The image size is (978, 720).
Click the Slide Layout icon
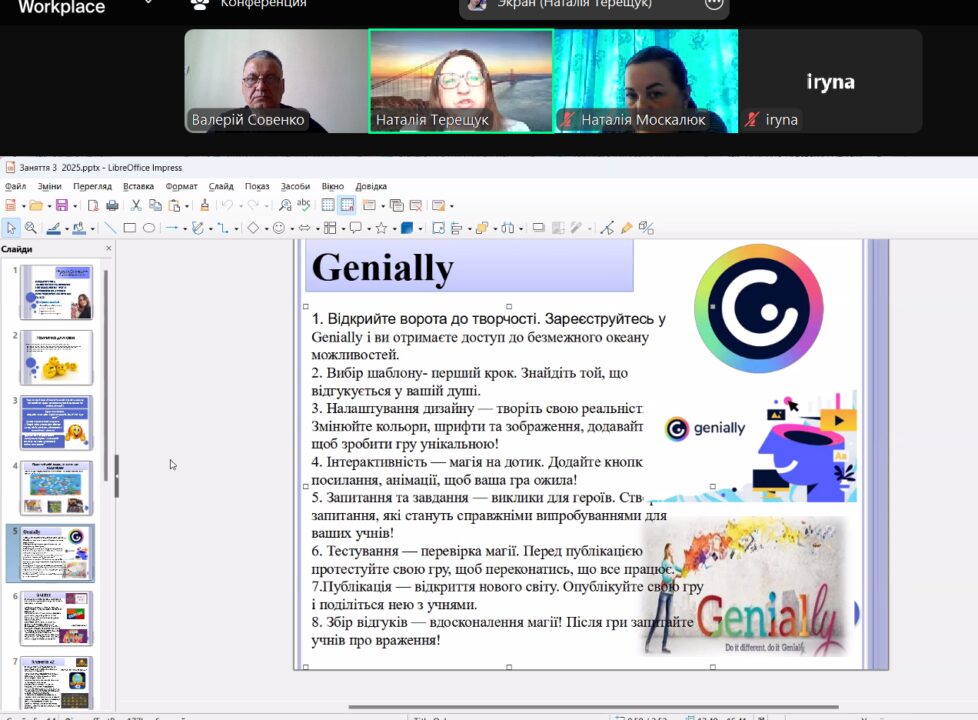(438, 205)
